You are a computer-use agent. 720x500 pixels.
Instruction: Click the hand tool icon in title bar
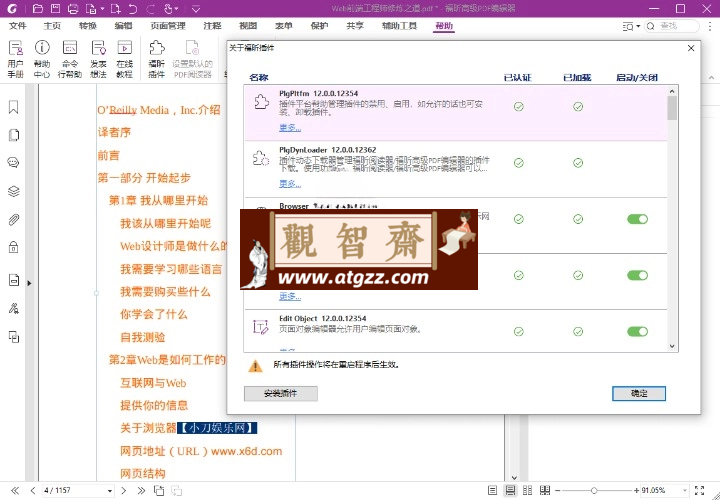pos(169,9)
